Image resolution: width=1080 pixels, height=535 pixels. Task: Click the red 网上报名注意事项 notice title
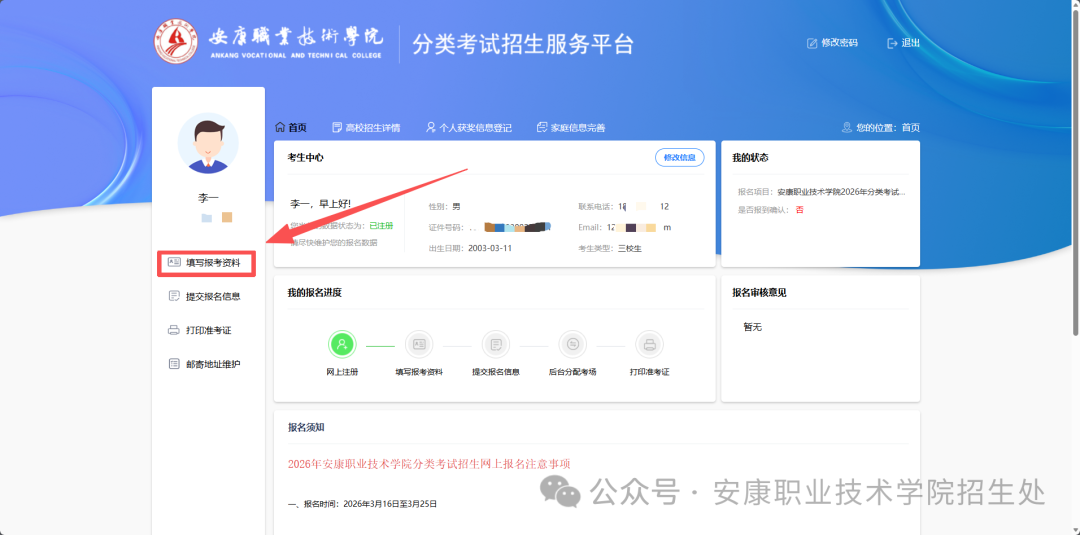[429, 464]
